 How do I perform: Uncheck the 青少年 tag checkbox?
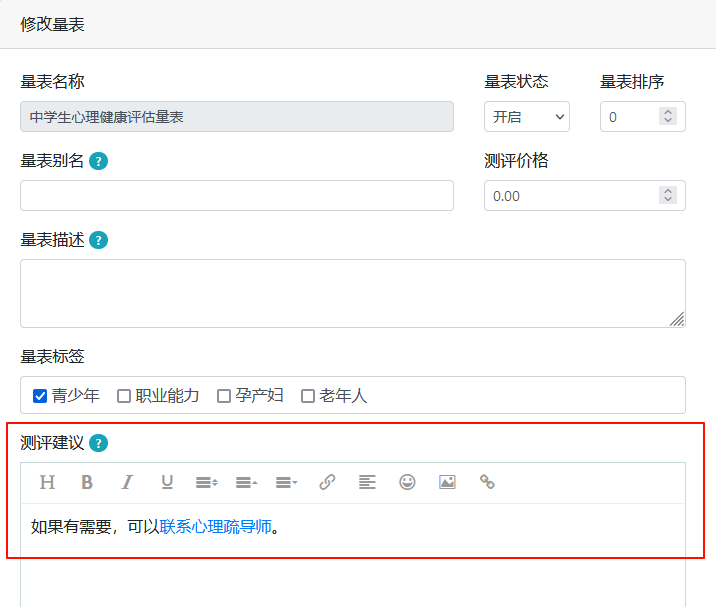[x=40, y=396]
